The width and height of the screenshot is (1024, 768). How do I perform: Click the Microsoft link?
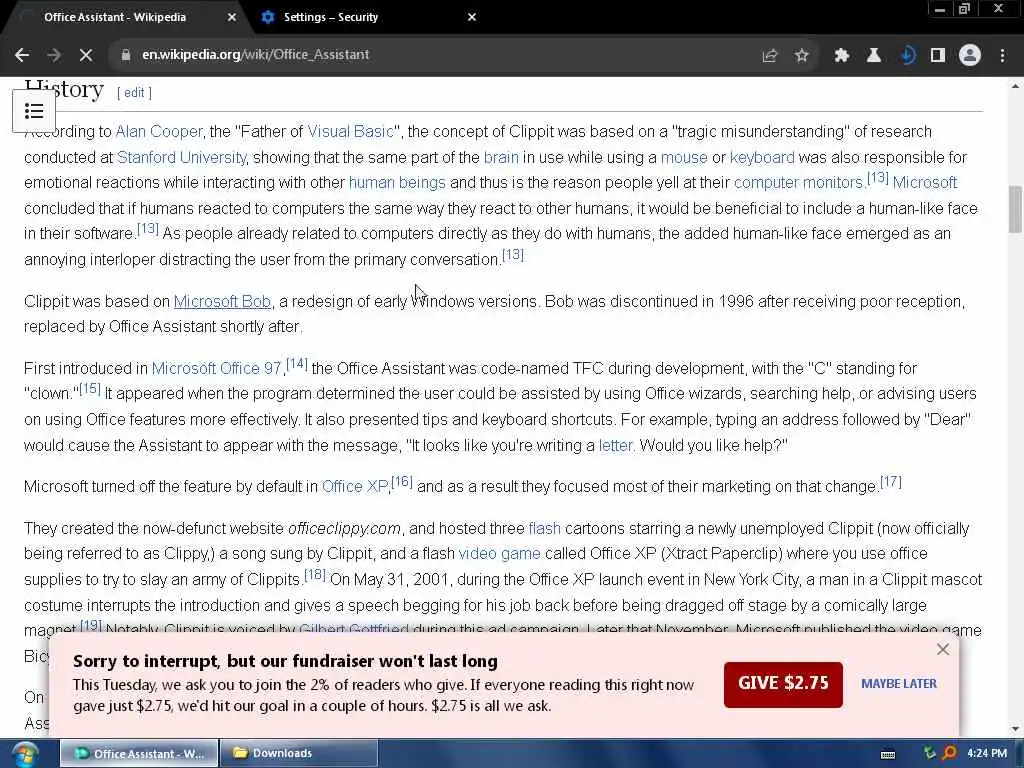pyautogui.click(x=925, y=182)
